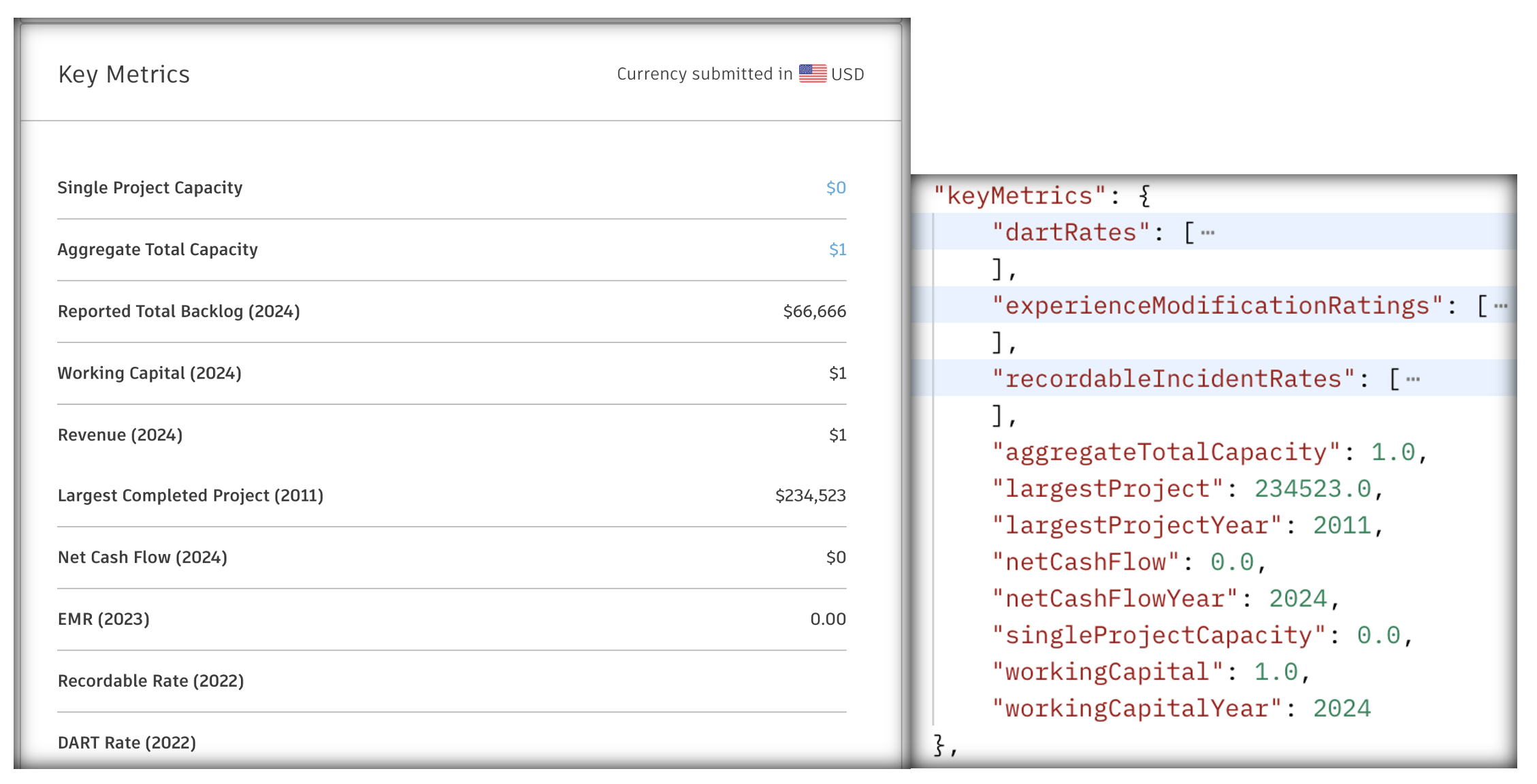Click the "netCashFlowYear" JSON key
Screen dimensions: 1537x784
(1114, 600)
